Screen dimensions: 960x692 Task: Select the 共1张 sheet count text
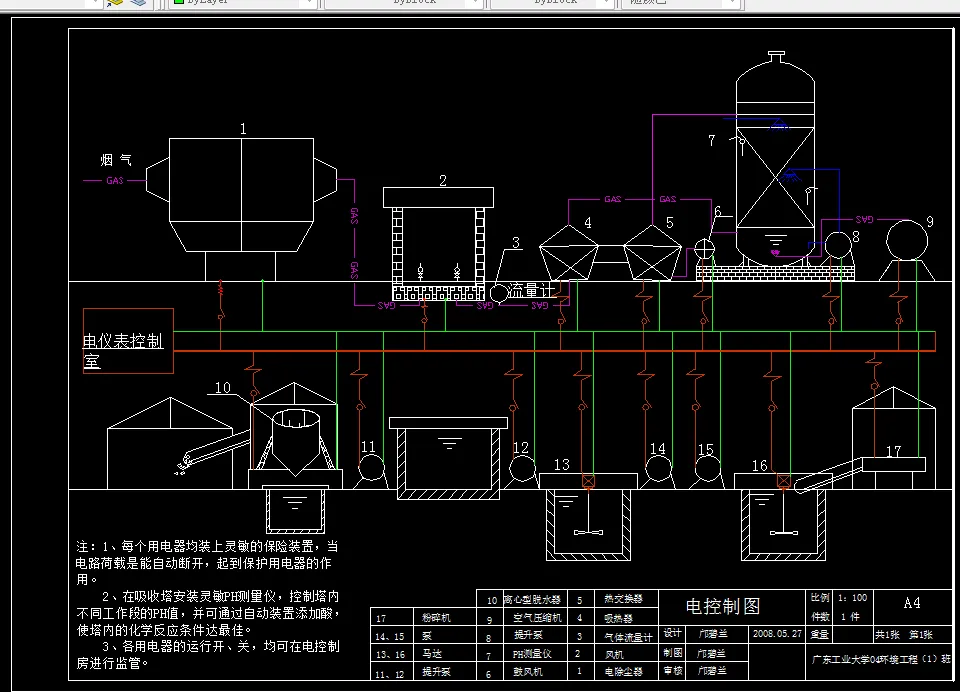click(x=887, y=634)
